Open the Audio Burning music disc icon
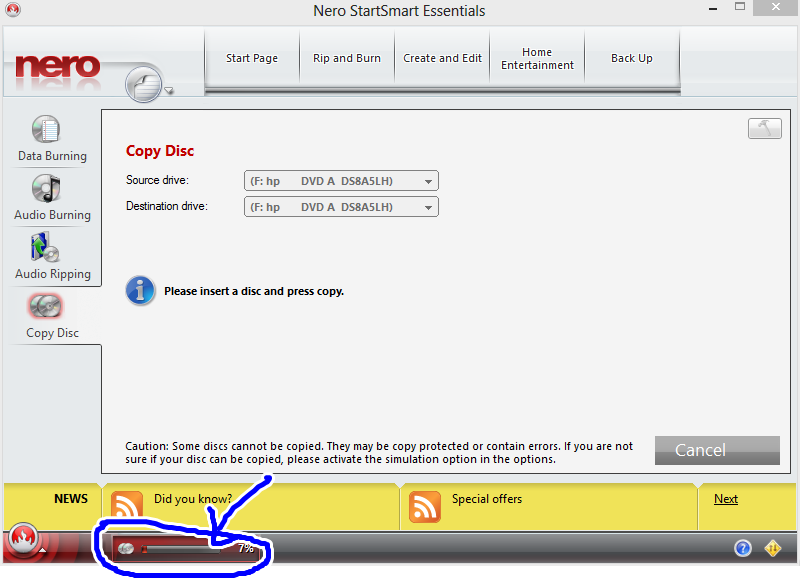The width and height of the screenshot is (800, 581). (46, 188)
